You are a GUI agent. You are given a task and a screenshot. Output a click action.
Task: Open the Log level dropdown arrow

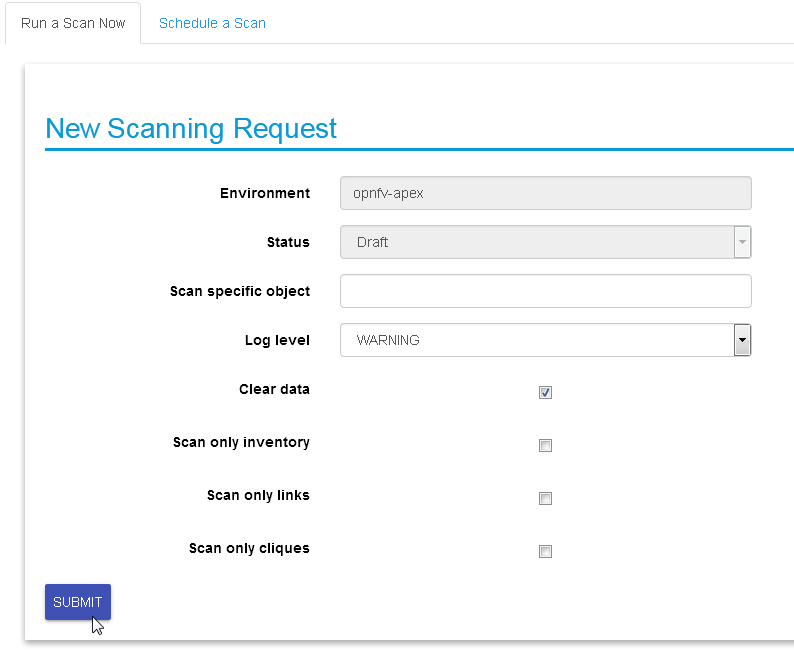pos(742,340)
